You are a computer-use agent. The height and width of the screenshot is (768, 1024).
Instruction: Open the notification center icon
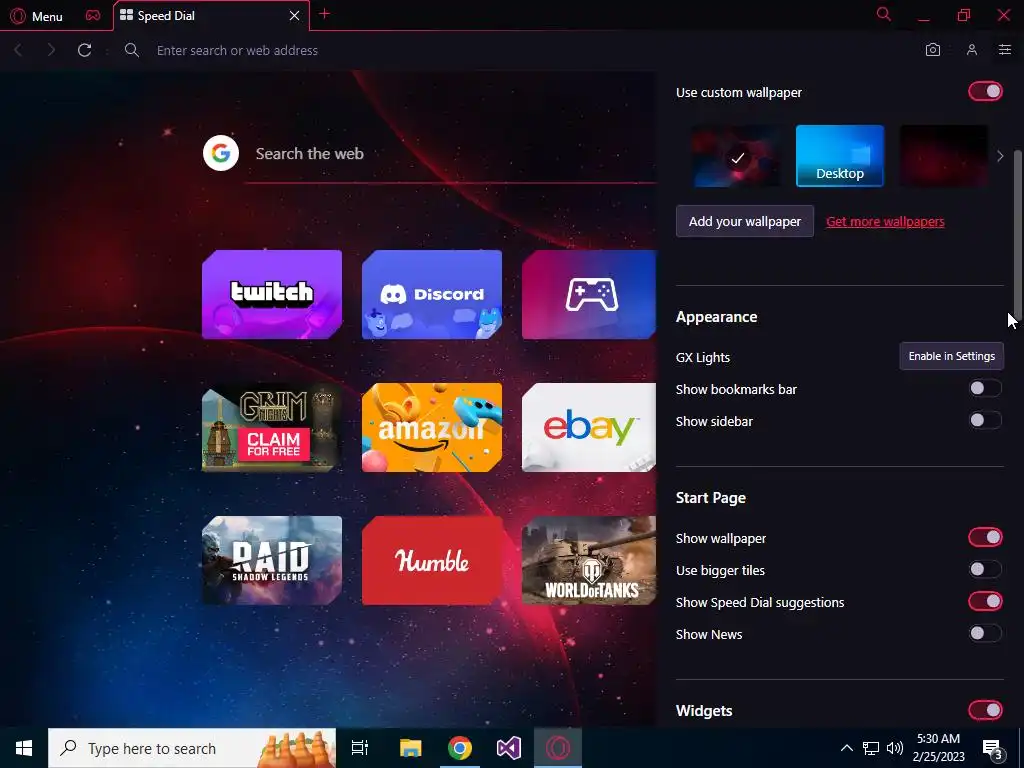click(993, 748)
